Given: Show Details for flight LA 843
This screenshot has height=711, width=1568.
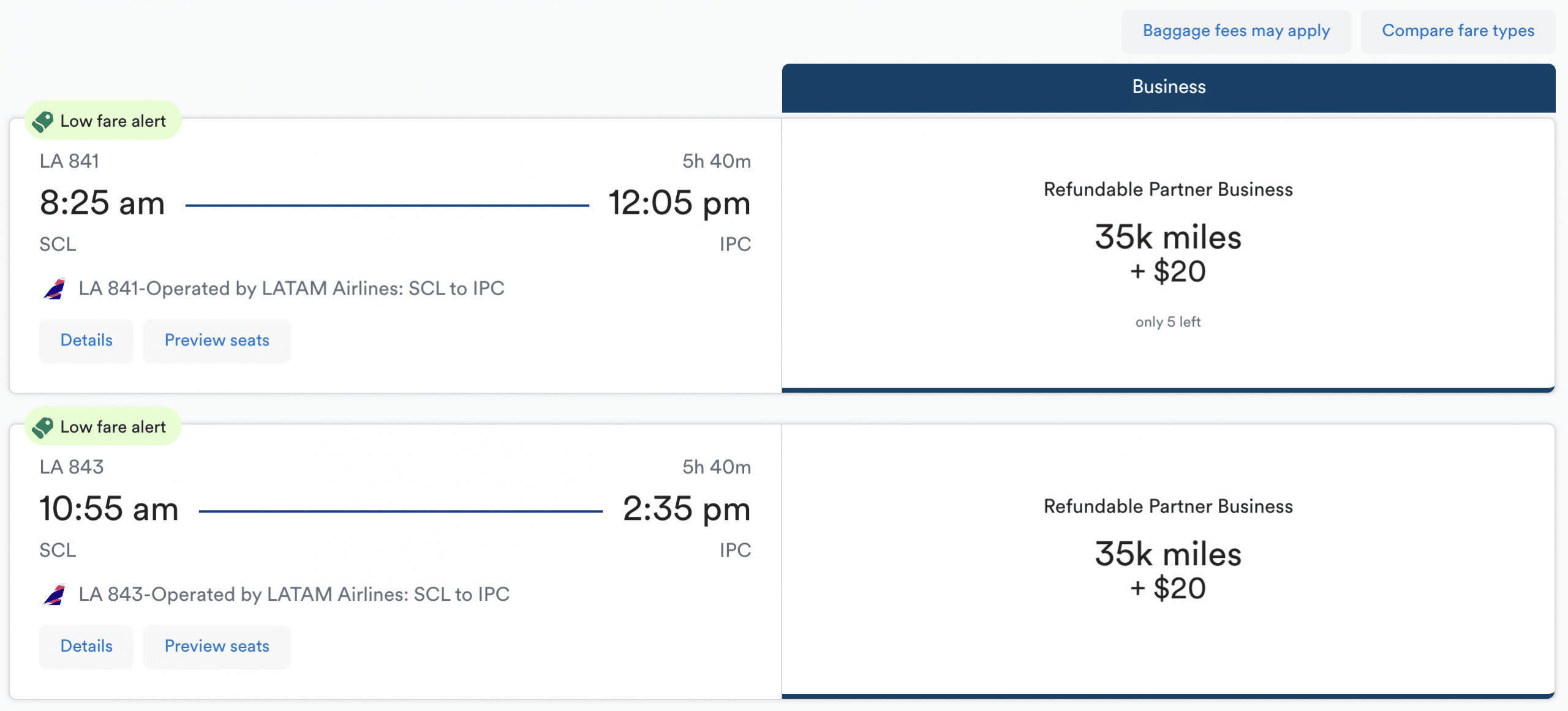Looking at the screenshot, I should [86, 646].
